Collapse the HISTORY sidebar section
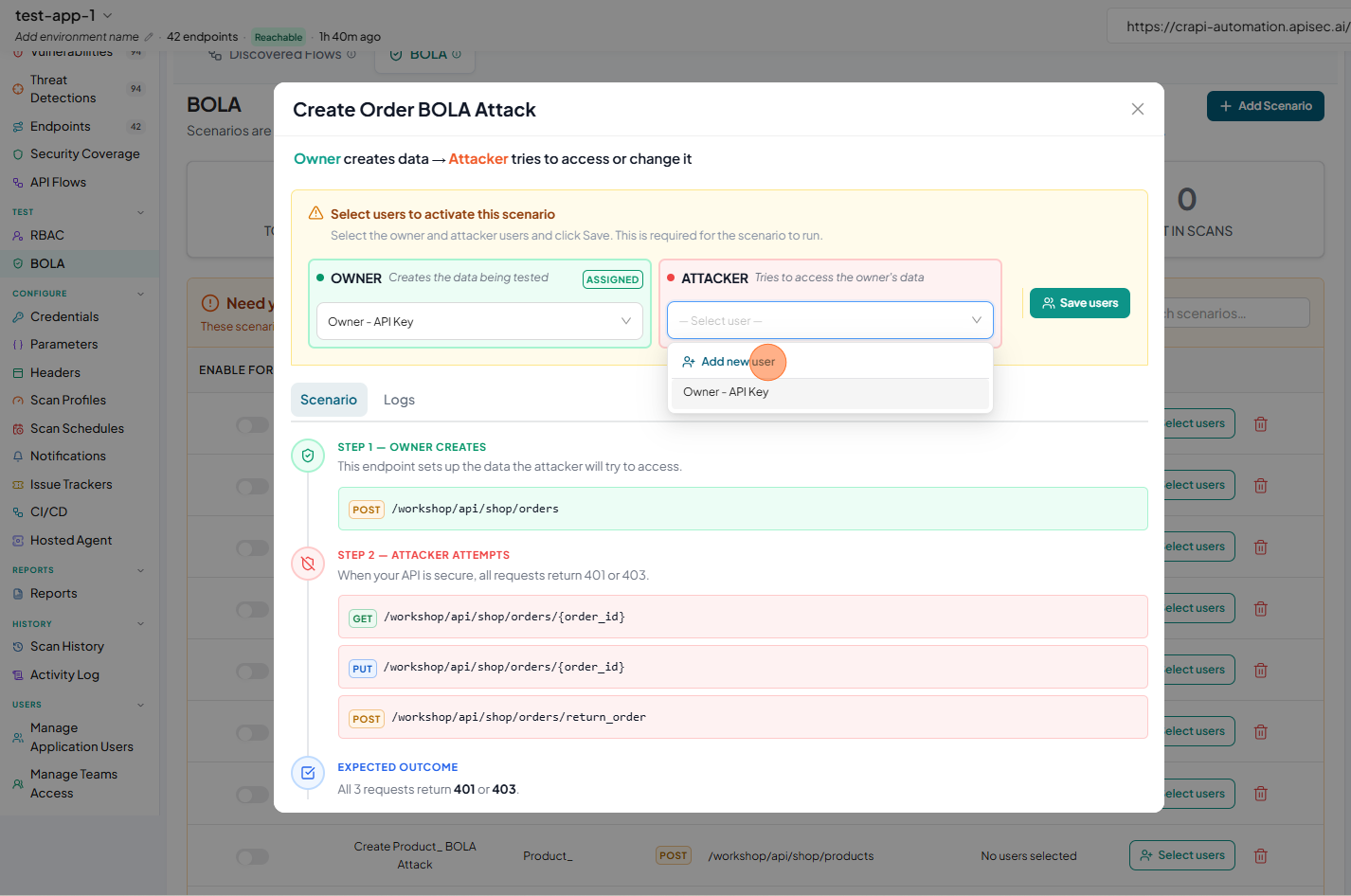The image size is (1351, 896). pyautogui.click(x=141, y=624)
